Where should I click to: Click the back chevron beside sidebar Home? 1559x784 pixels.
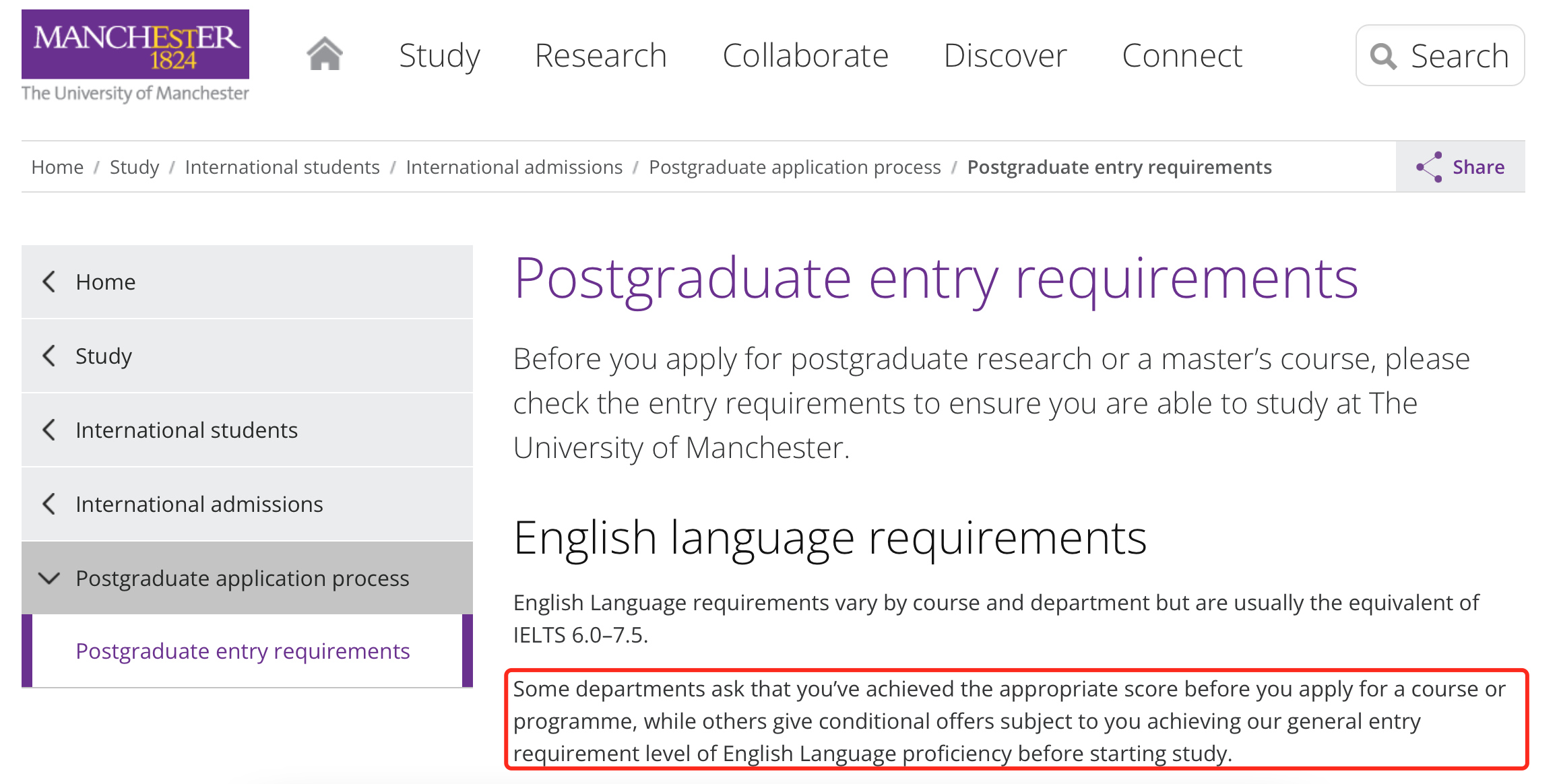(49, 282)
